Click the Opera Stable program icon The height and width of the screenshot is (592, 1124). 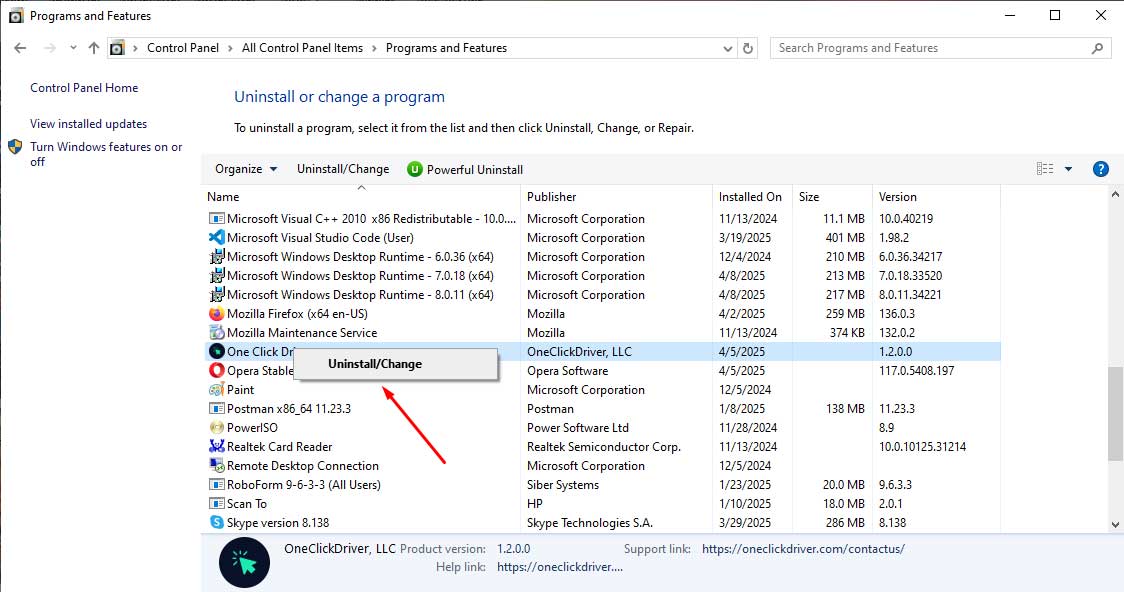coord(216,371)
